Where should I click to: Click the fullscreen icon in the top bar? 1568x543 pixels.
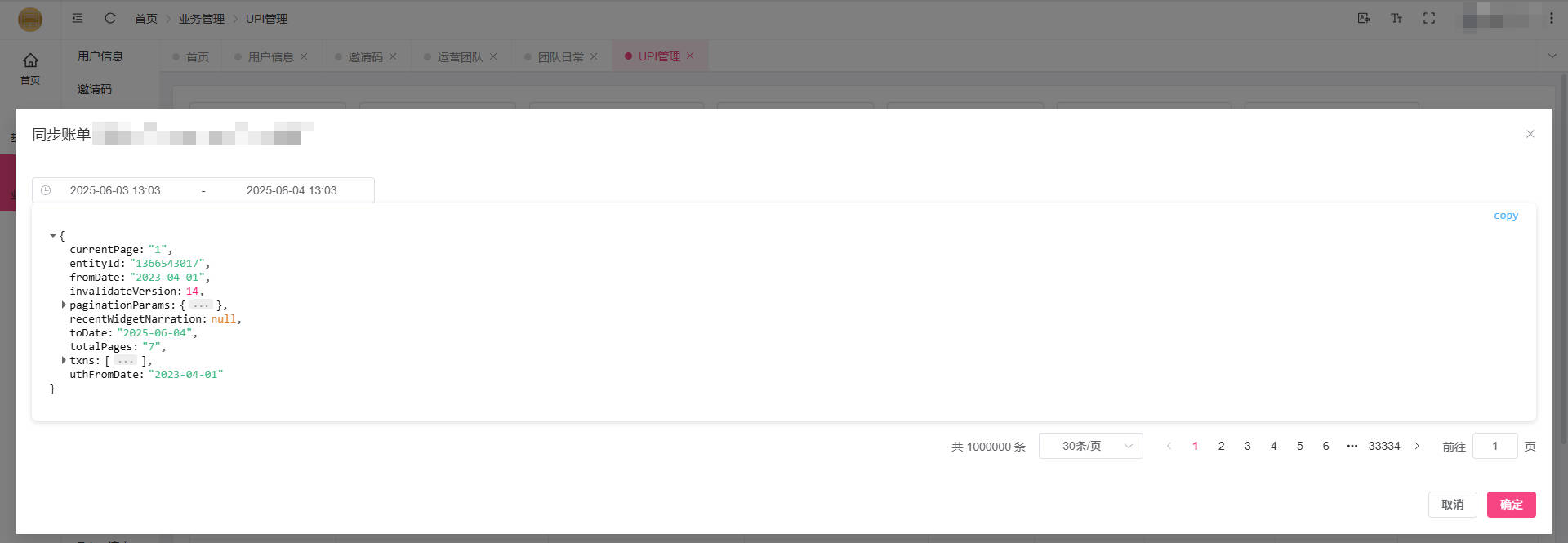click(x=1429, y=18)
